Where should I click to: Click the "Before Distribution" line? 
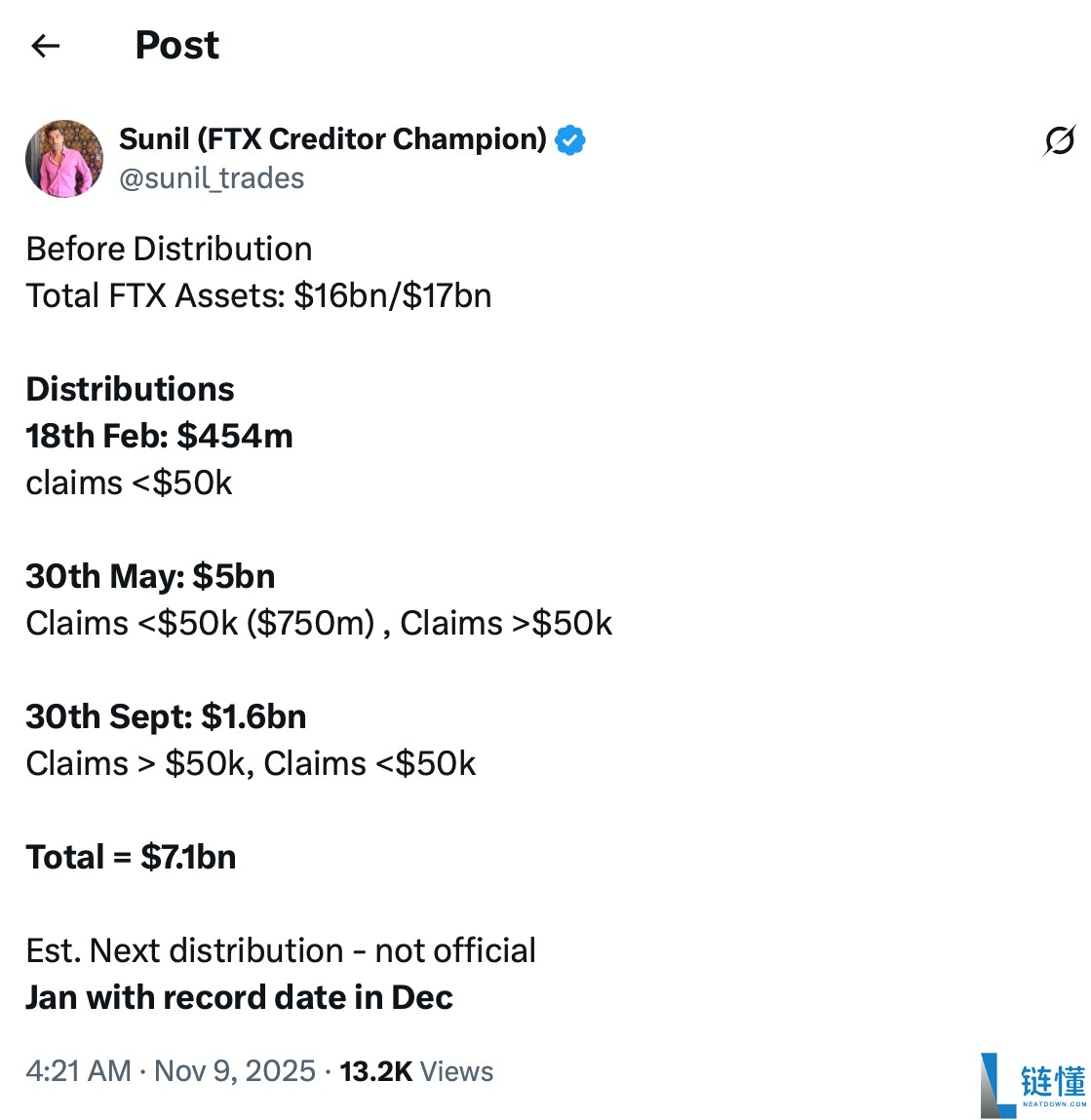tap(169, 249)
